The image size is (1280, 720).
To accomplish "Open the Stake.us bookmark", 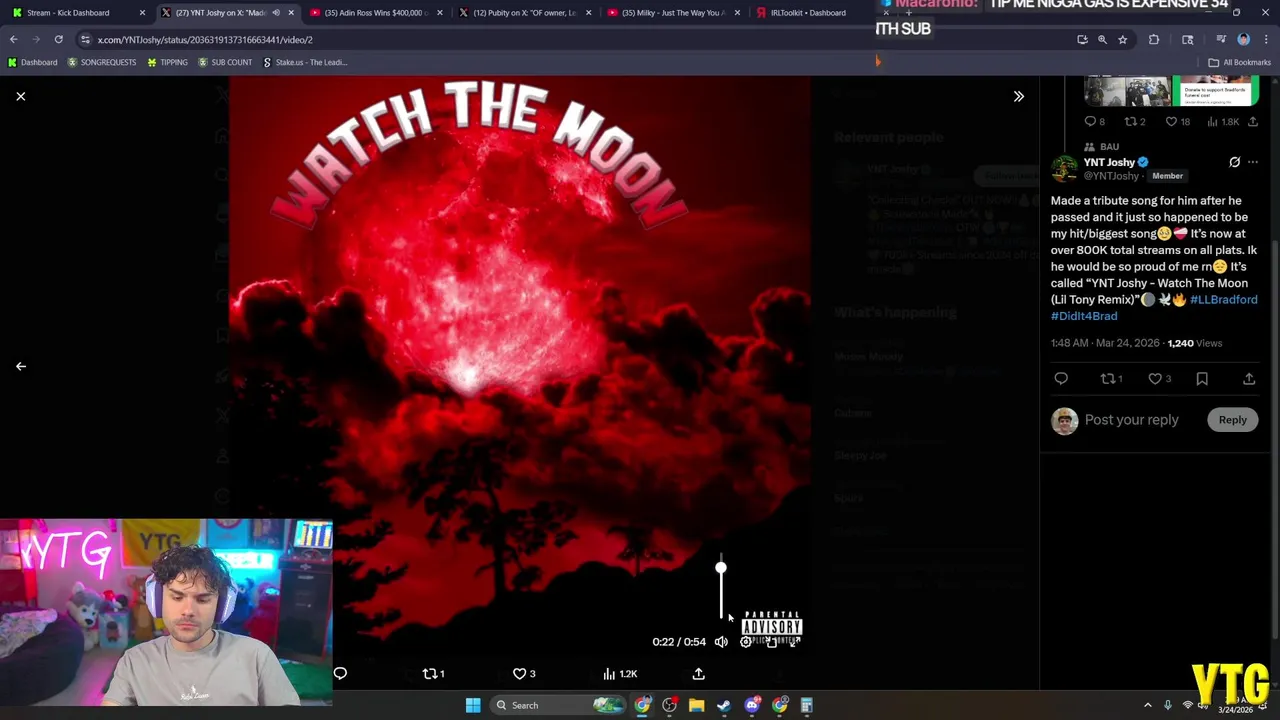I will [x=305, y=62].
